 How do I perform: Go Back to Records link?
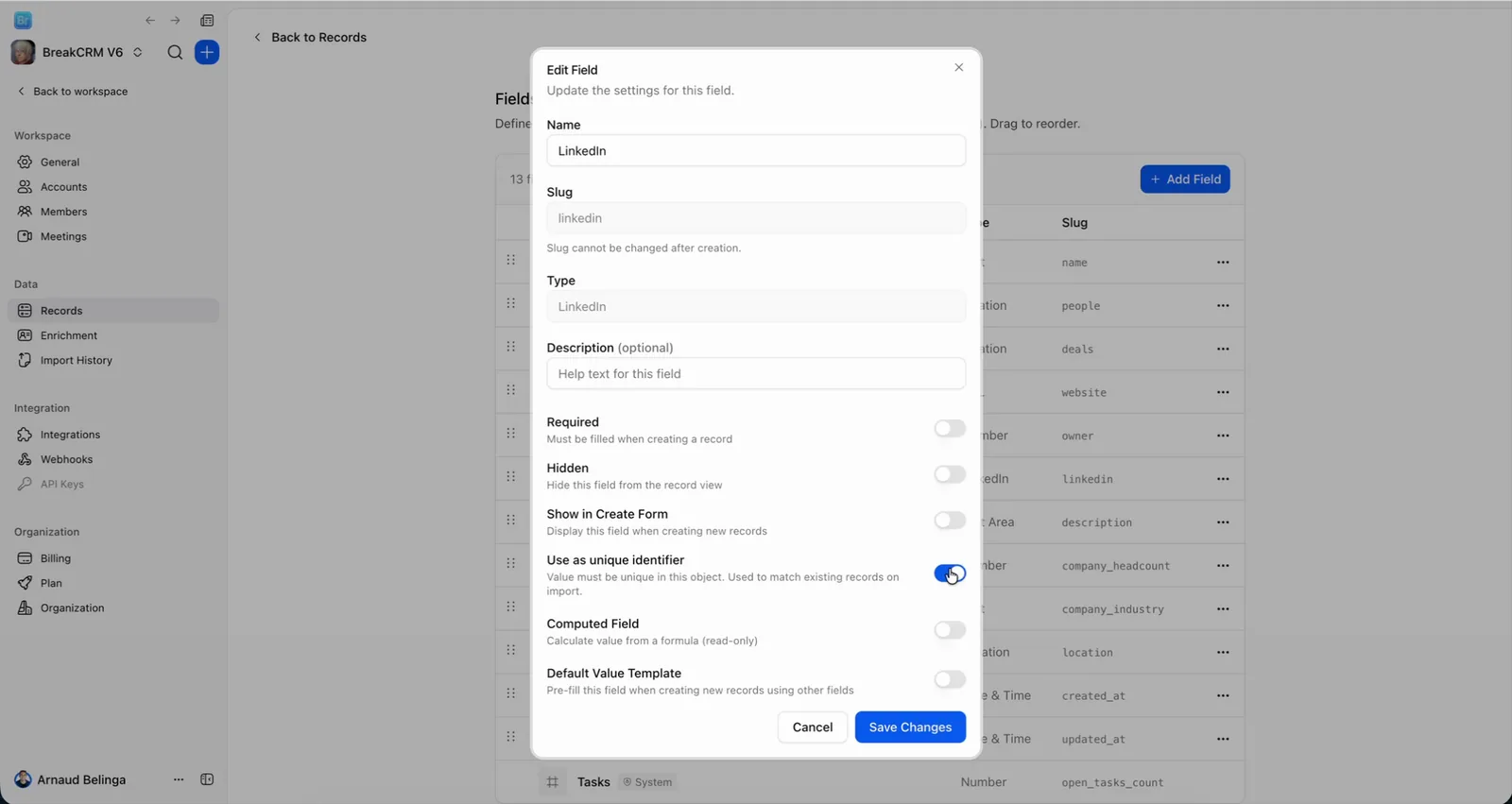click(310, 37)
